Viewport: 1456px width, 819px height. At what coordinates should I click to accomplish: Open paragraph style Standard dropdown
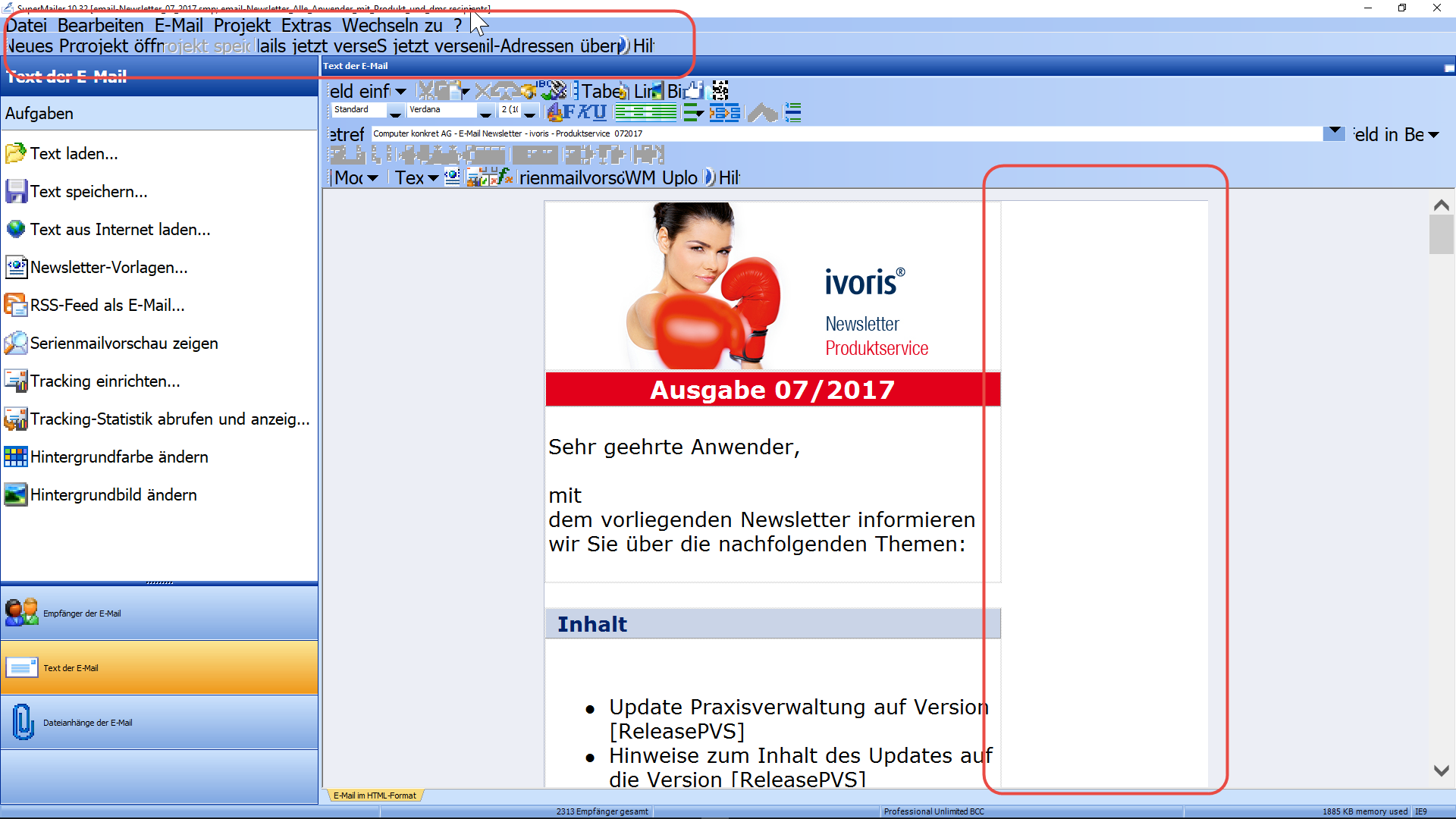pos(395,111)
